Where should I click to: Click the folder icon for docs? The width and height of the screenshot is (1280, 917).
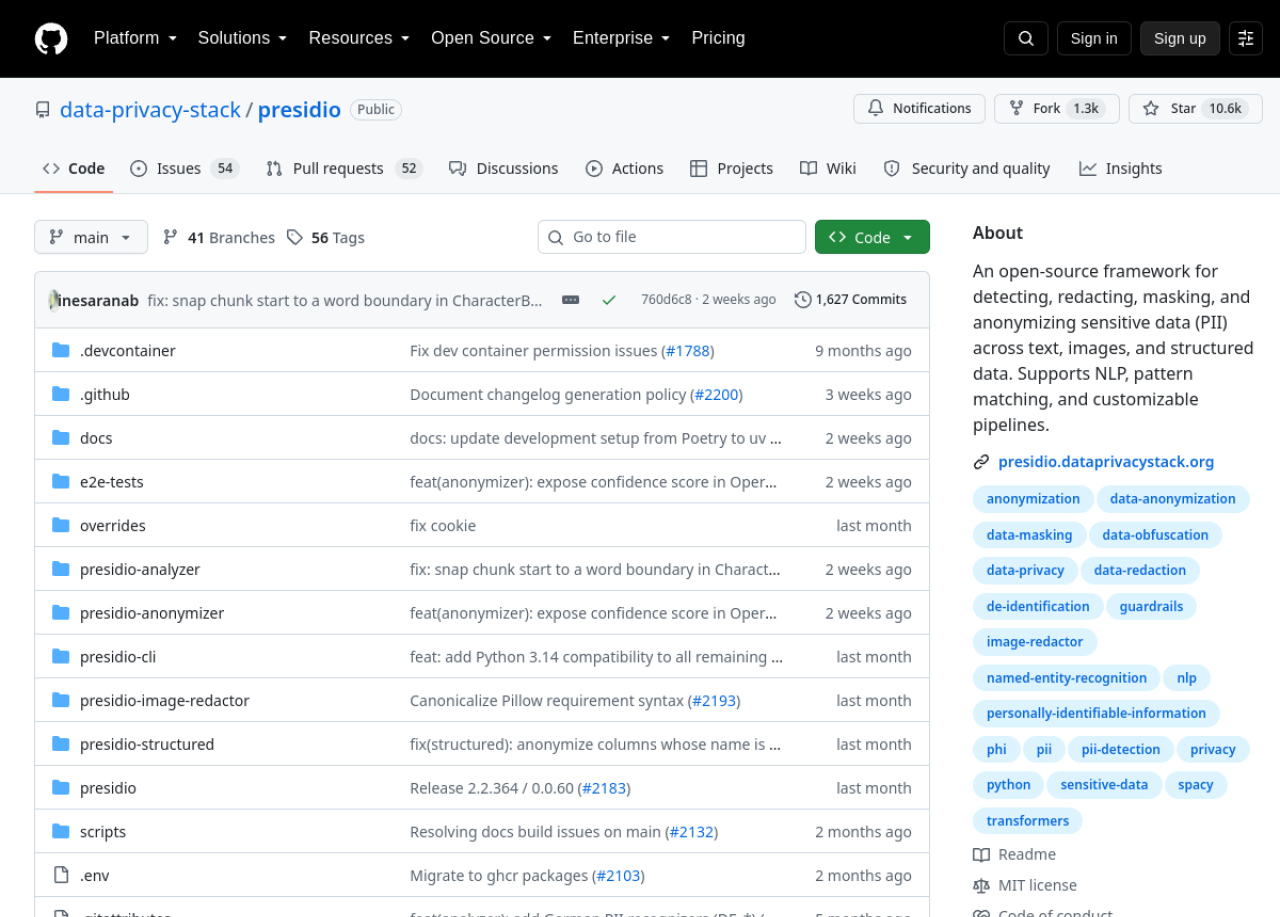[x=61, y=438]
